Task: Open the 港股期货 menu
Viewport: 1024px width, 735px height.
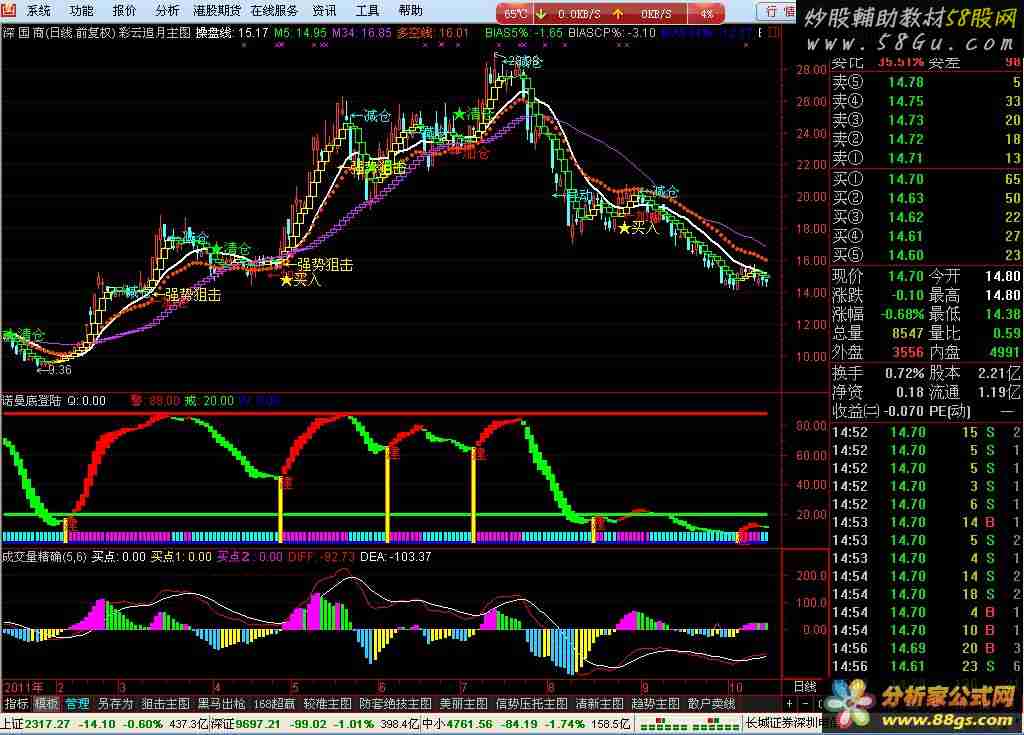Action: point(217,10)
